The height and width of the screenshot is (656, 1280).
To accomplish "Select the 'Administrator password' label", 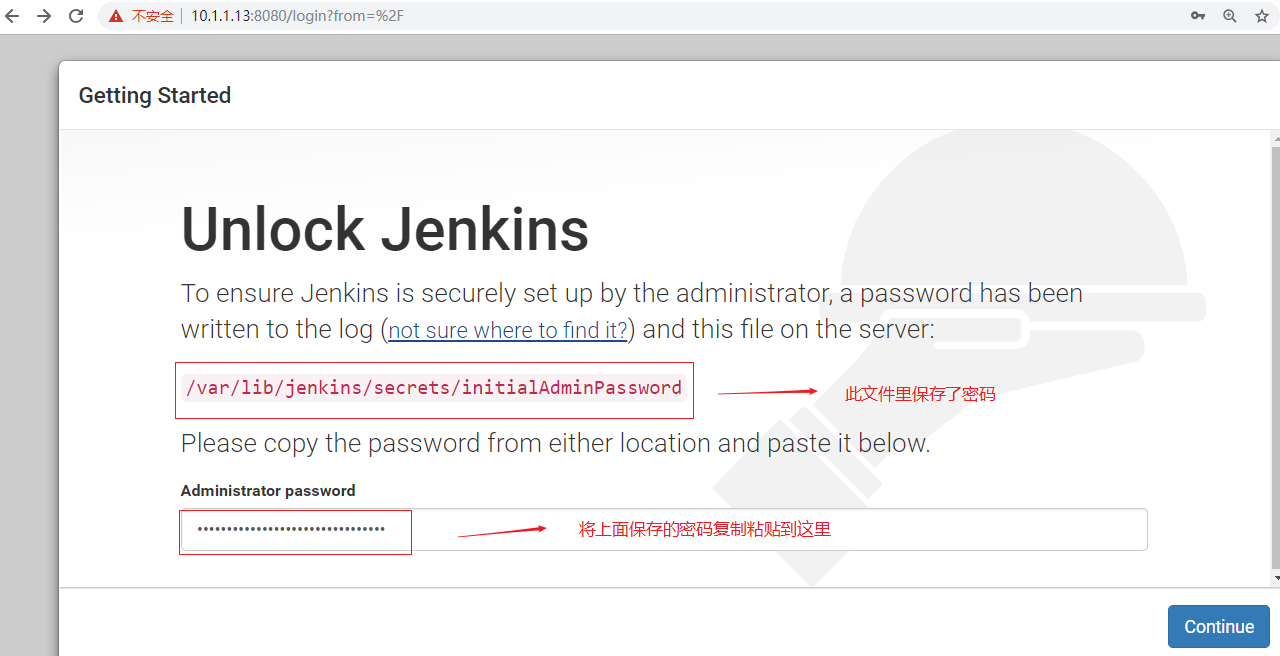I will coord(268,491).
